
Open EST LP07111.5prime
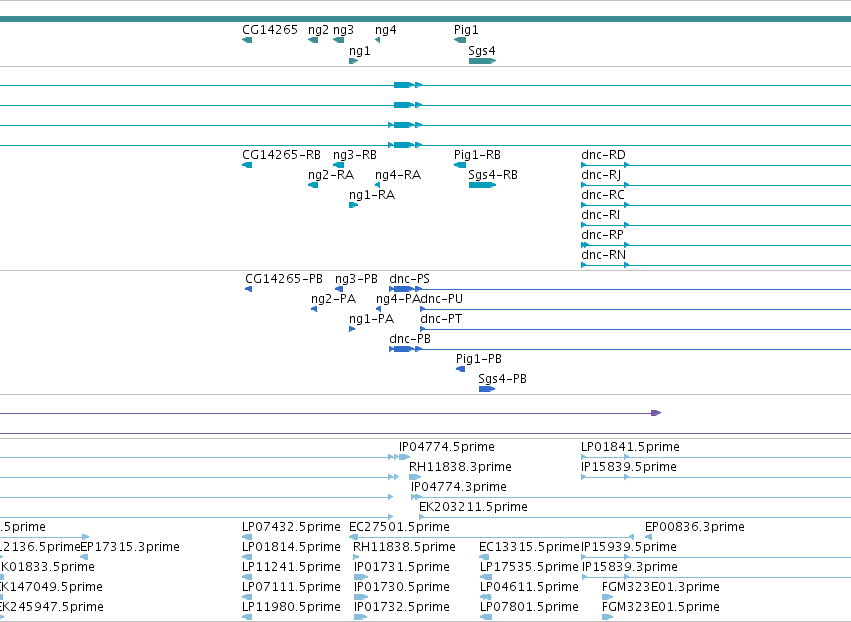pos(291,588)
